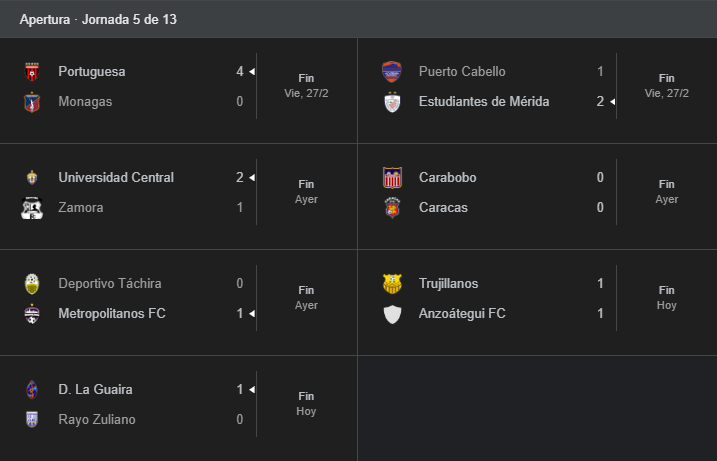View Portuguesa vs Monagas match status
The width and height of the screenshot is (717, 461).
pyautogui.click(x=307, y=86)
